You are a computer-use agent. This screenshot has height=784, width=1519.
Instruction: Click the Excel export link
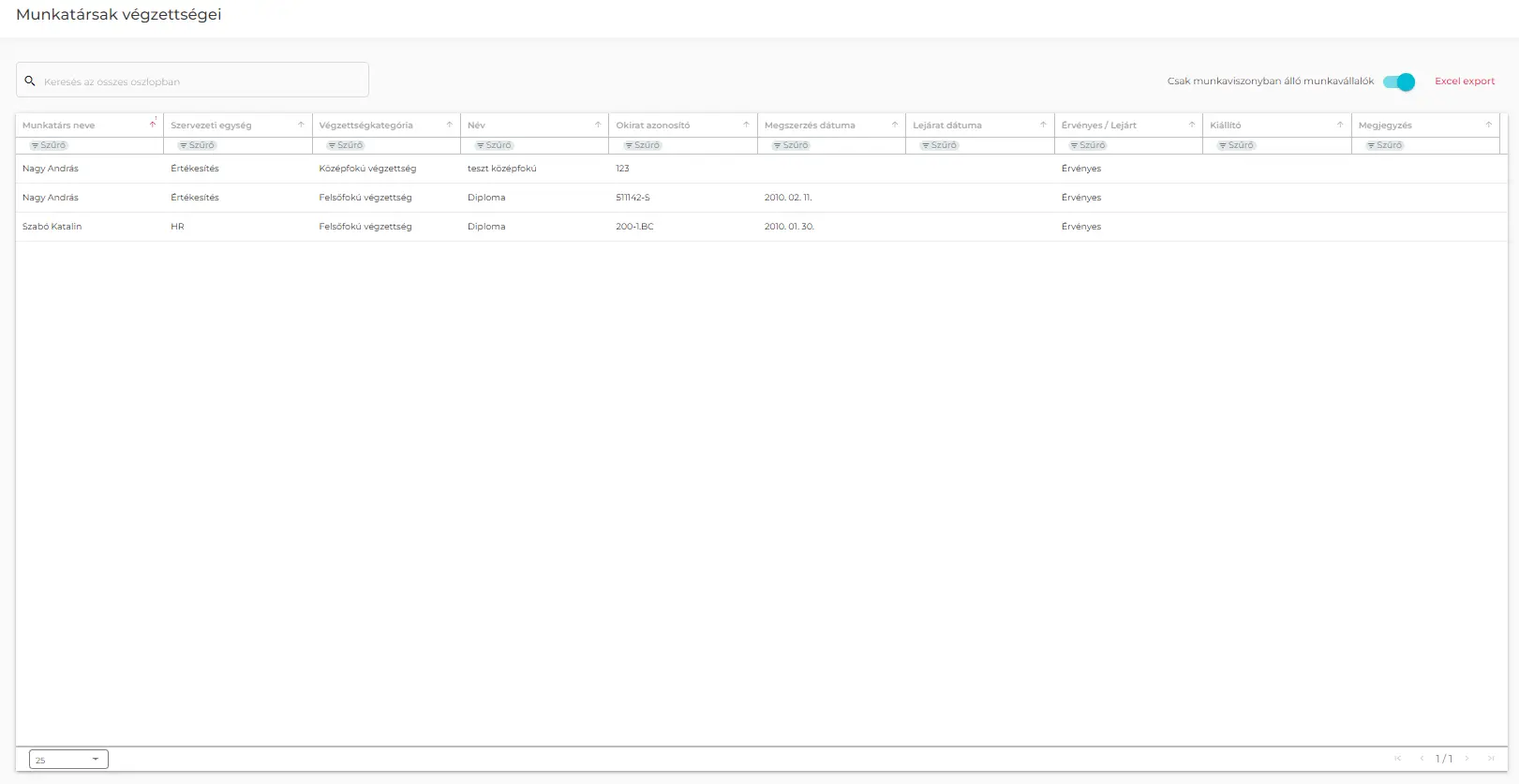pos(1465,81)
